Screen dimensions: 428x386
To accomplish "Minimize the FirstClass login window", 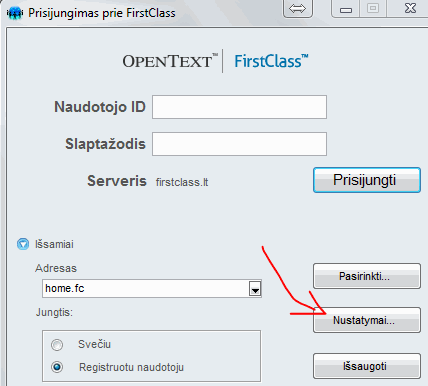I will click(x=345, y=9).
